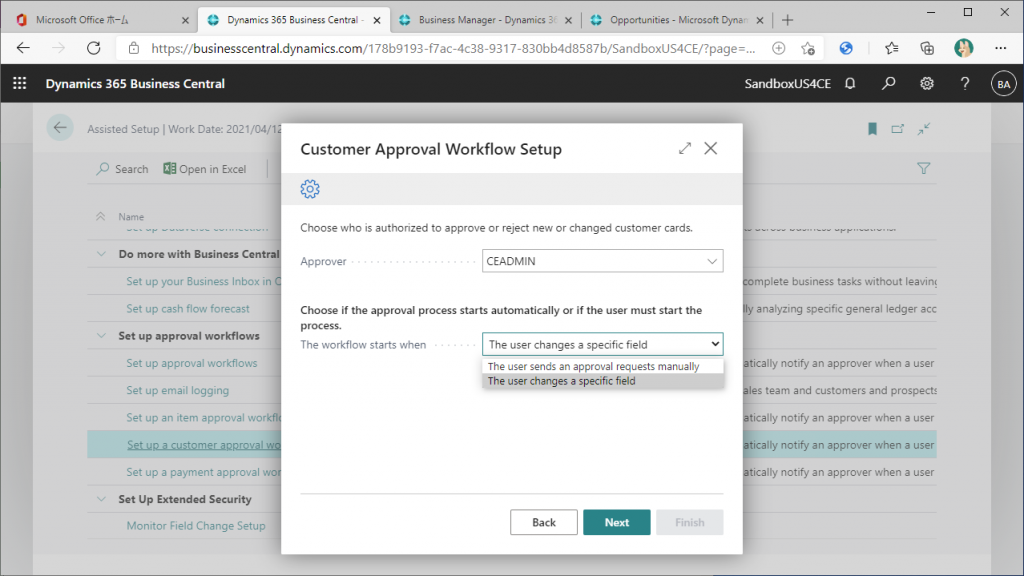Click the SandboxUS4CE environment name
Screen dimensions: 1024x576
pyautogui.click(x=788, y=84)
